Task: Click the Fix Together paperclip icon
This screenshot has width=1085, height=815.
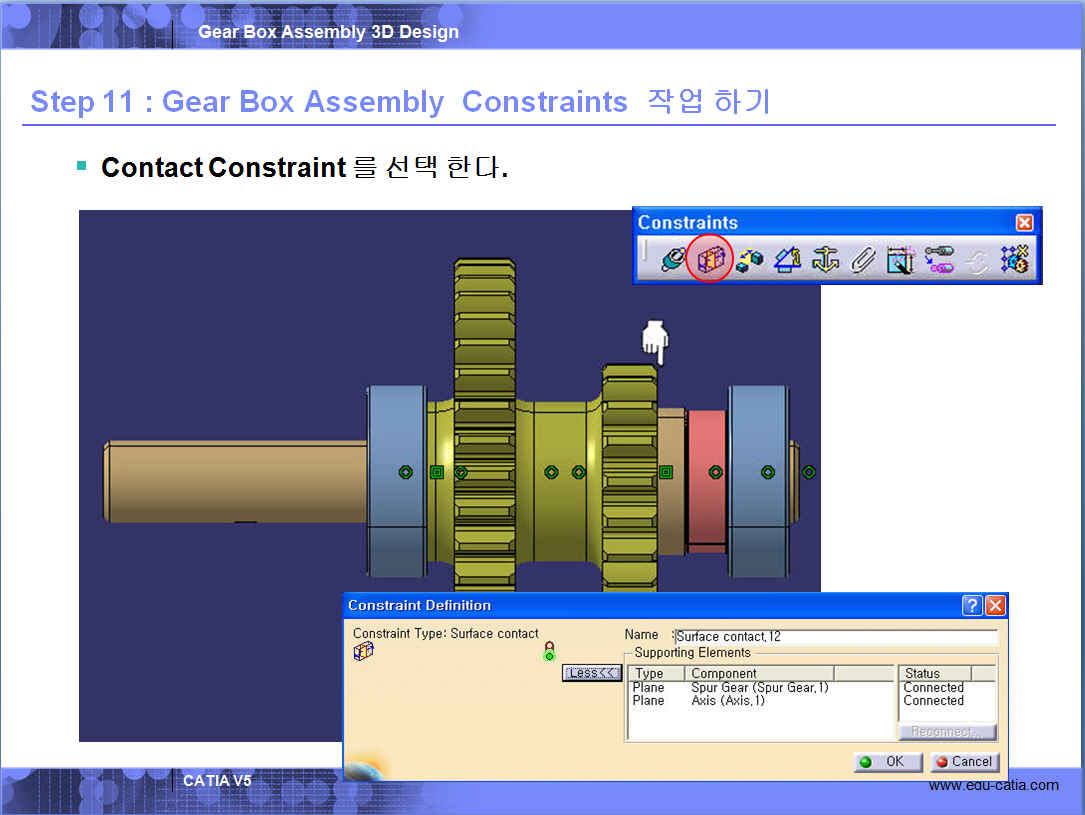Action: (862, 260)
